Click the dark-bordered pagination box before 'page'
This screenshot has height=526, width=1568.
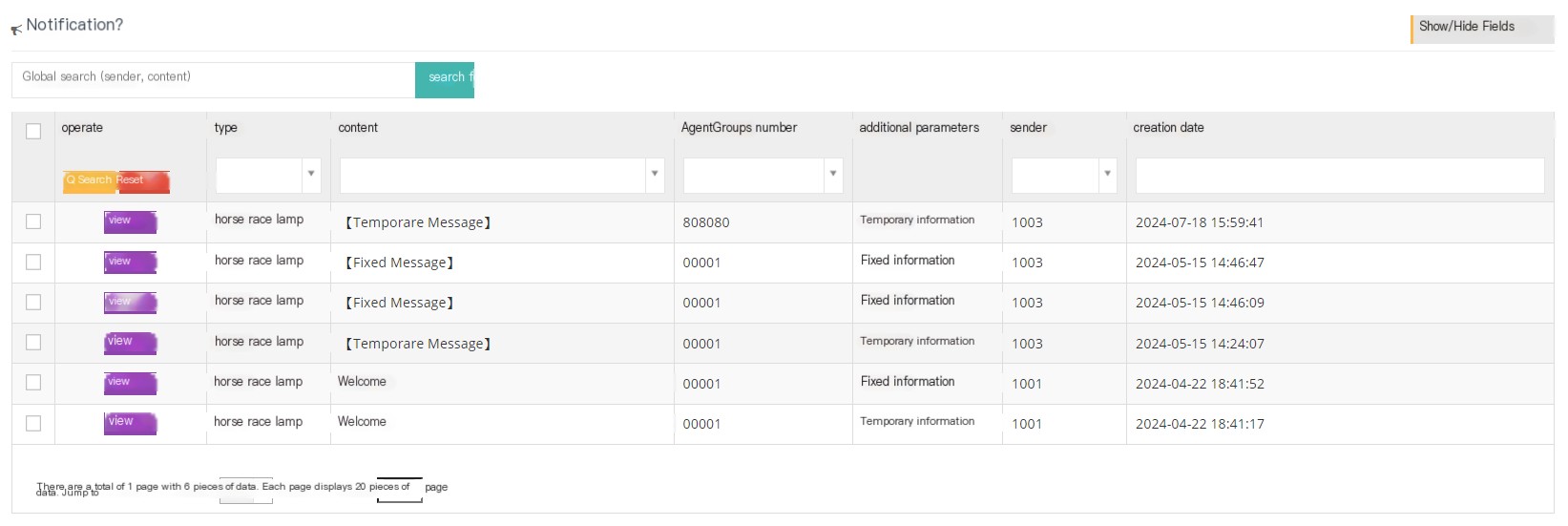[399, 490]
